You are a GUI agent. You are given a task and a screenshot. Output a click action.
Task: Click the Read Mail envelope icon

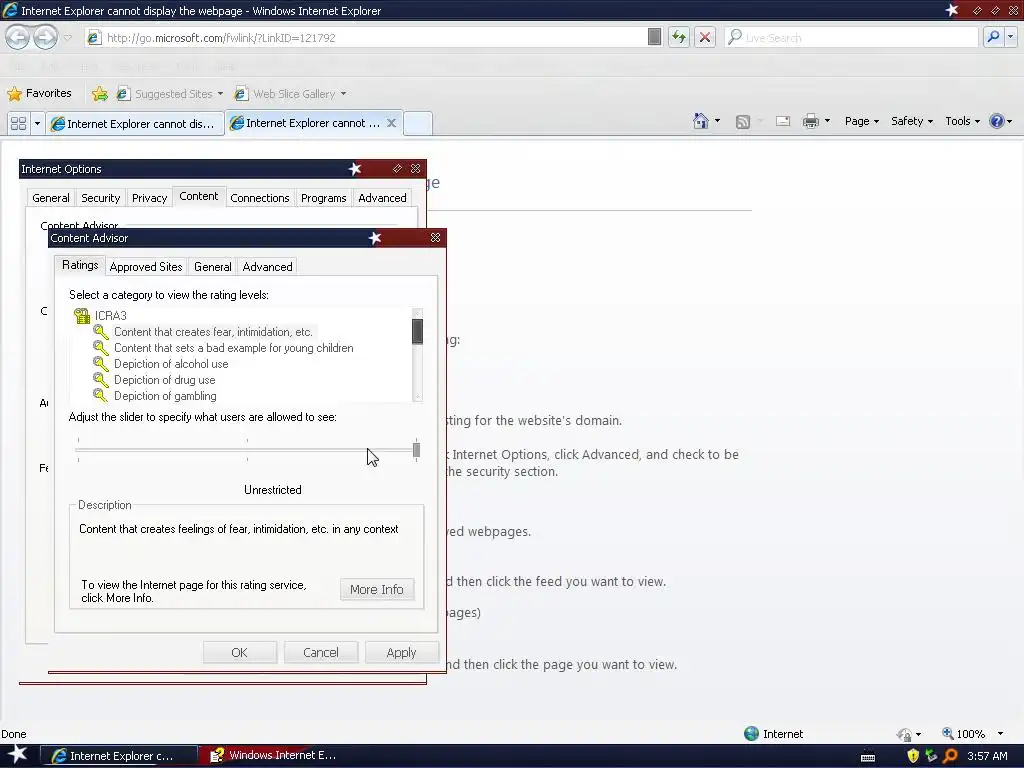click(x=783, y=121)
